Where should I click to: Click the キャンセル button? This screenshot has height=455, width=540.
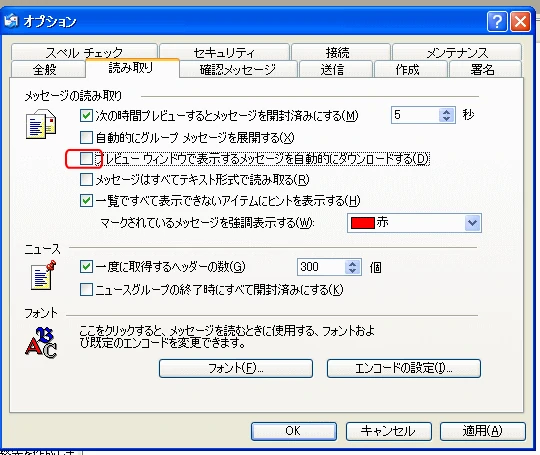[388, 431]
